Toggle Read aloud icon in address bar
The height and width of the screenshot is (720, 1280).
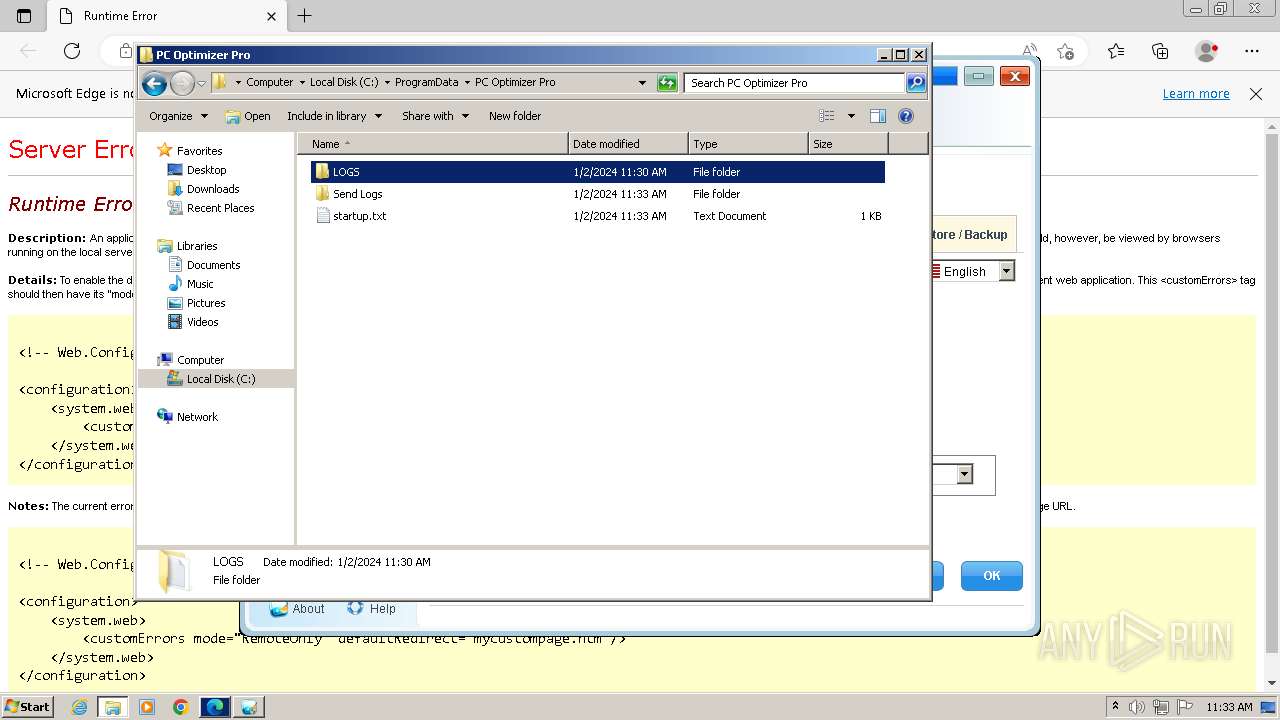(x=1029, y=50)
